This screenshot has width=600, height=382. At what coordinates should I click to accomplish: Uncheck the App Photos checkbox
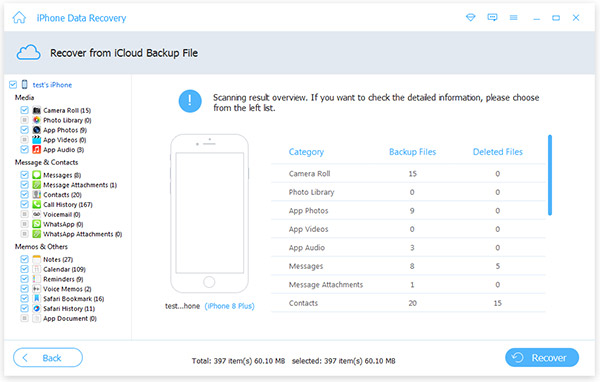[24, 130]
